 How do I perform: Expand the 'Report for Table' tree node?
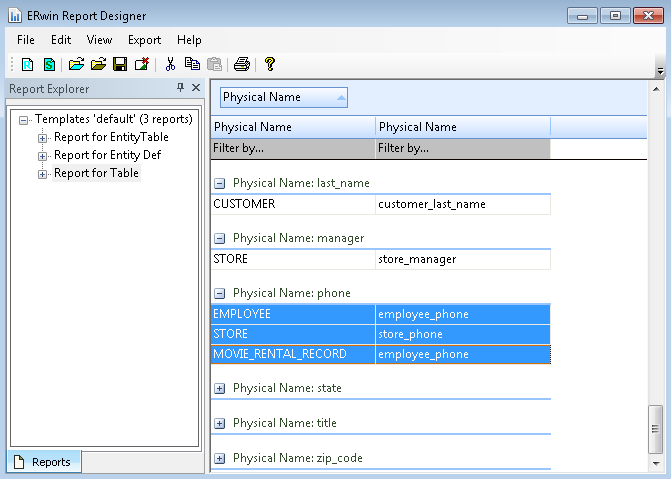(x=43, y=174)
